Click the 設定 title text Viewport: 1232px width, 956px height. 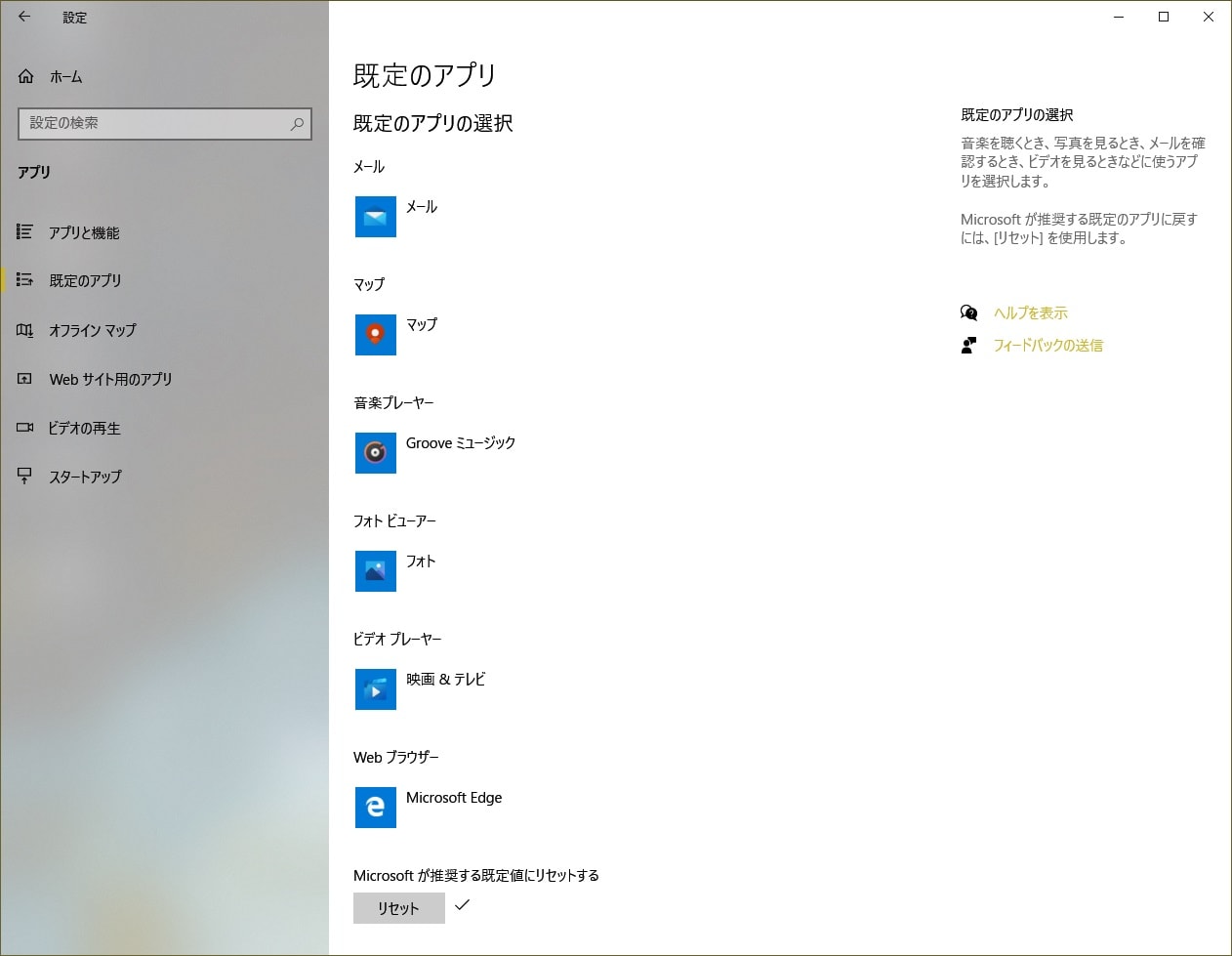point(75,18)
